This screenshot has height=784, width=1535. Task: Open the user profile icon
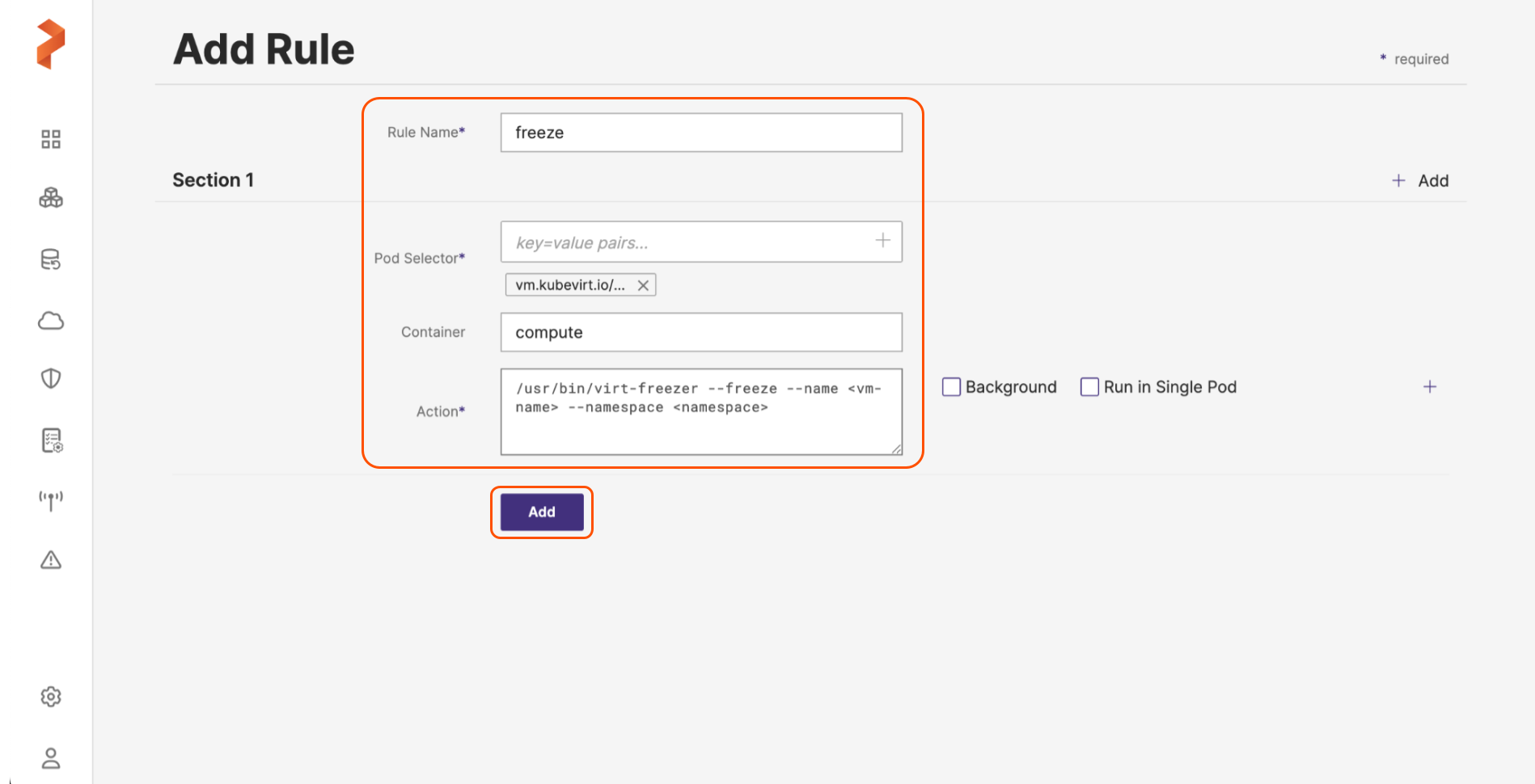click(x=51, y=758)
